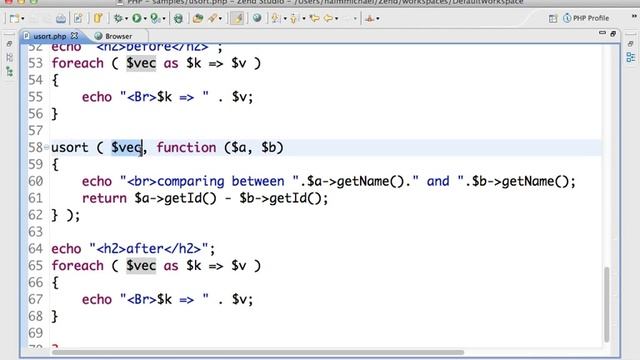Click the restore icon in left sidebar
The image size is (640, 360).
click(x=9, y=44)
